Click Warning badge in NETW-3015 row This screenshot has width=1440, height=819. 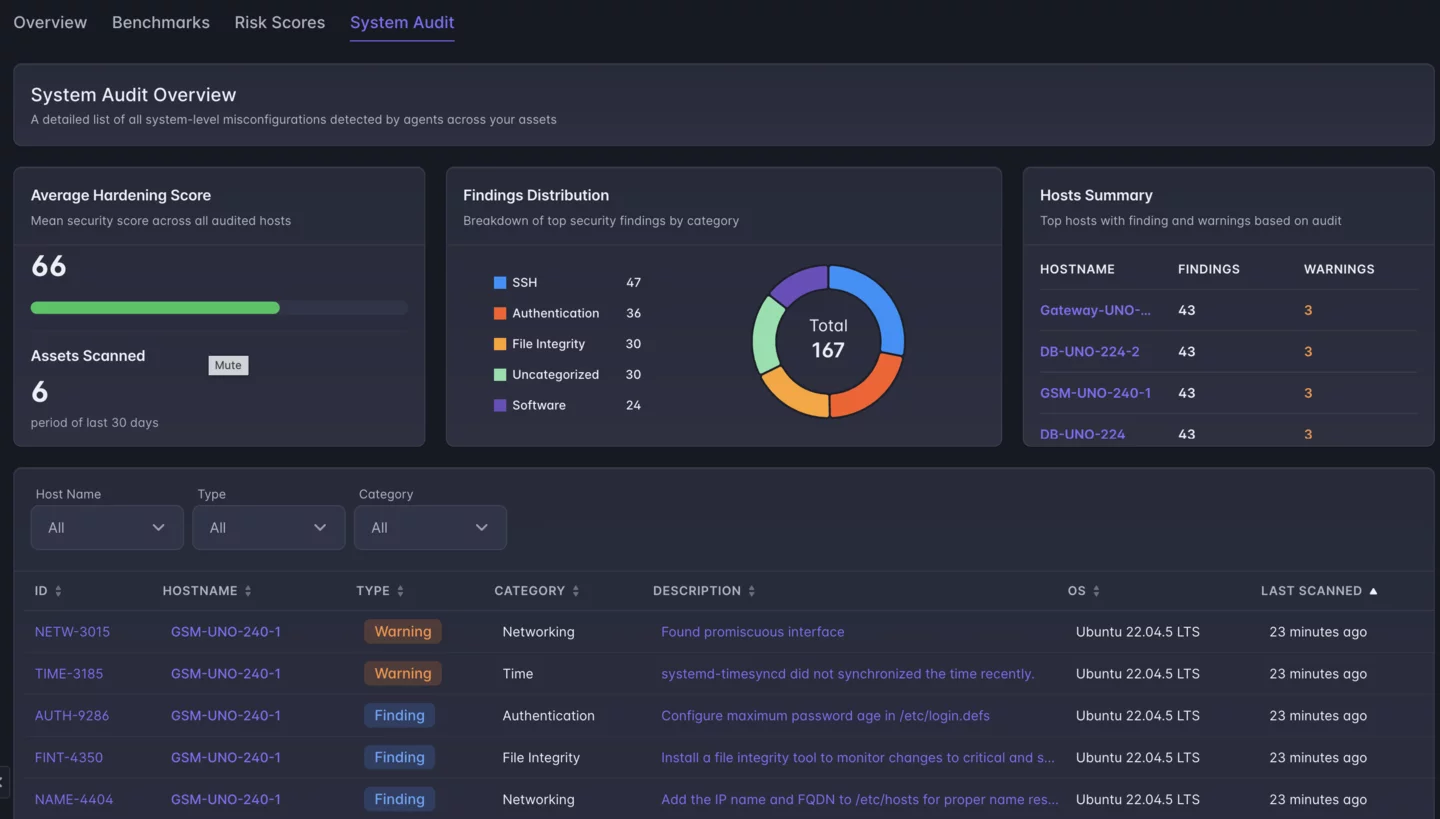[x=403, y=632]
